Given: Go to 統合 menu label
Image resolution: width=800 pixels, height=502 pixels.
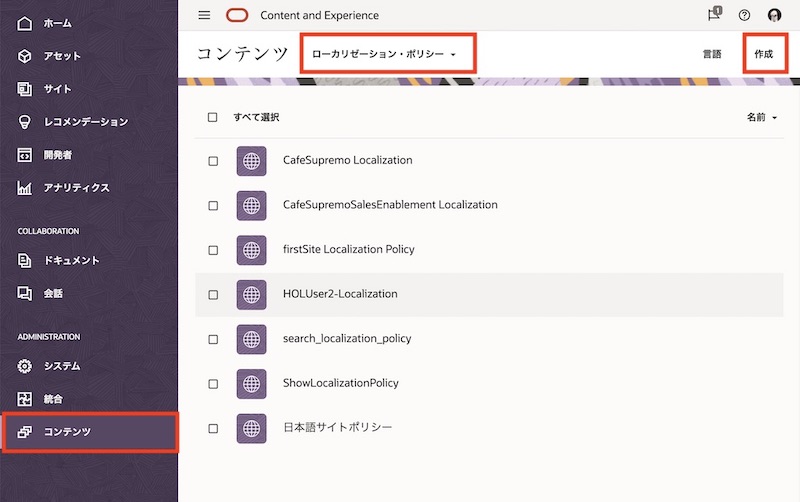Looking at the screenshot, I should click(x=53, y=399).
